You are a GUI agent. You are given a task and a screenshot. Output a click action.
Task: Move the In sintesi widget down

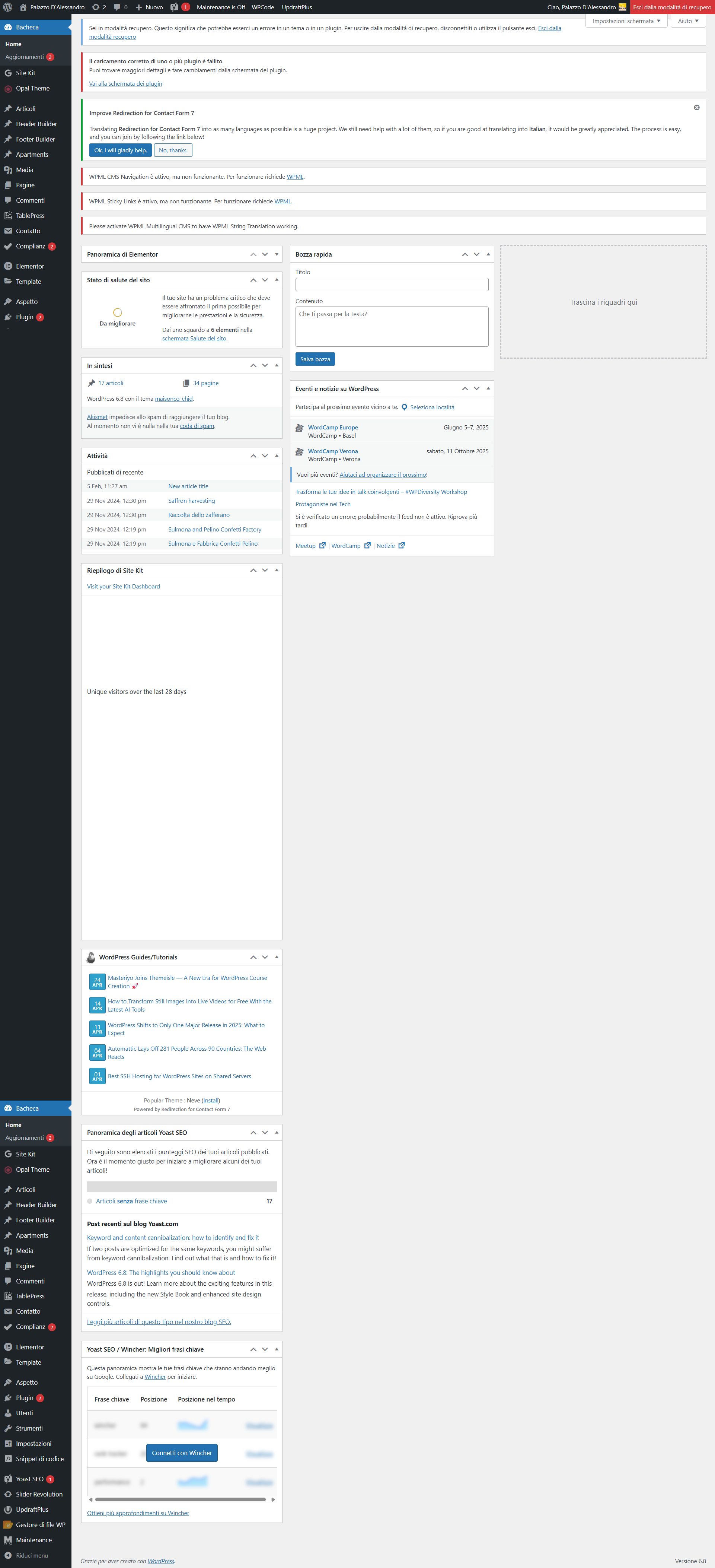click(x=265, y=366)
